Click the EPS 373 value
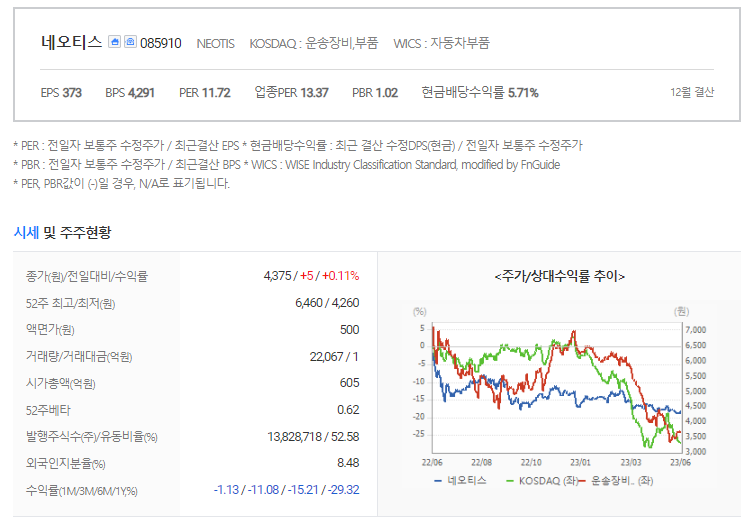The height and width of the screenshot is (522, 752). [x=61, y=93]
